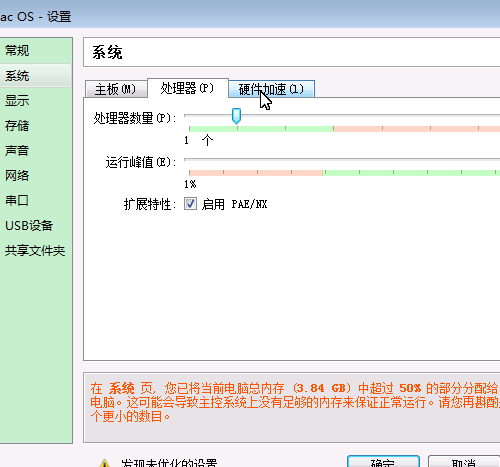Open the 显示 settings category

click(x=17, y=101)
